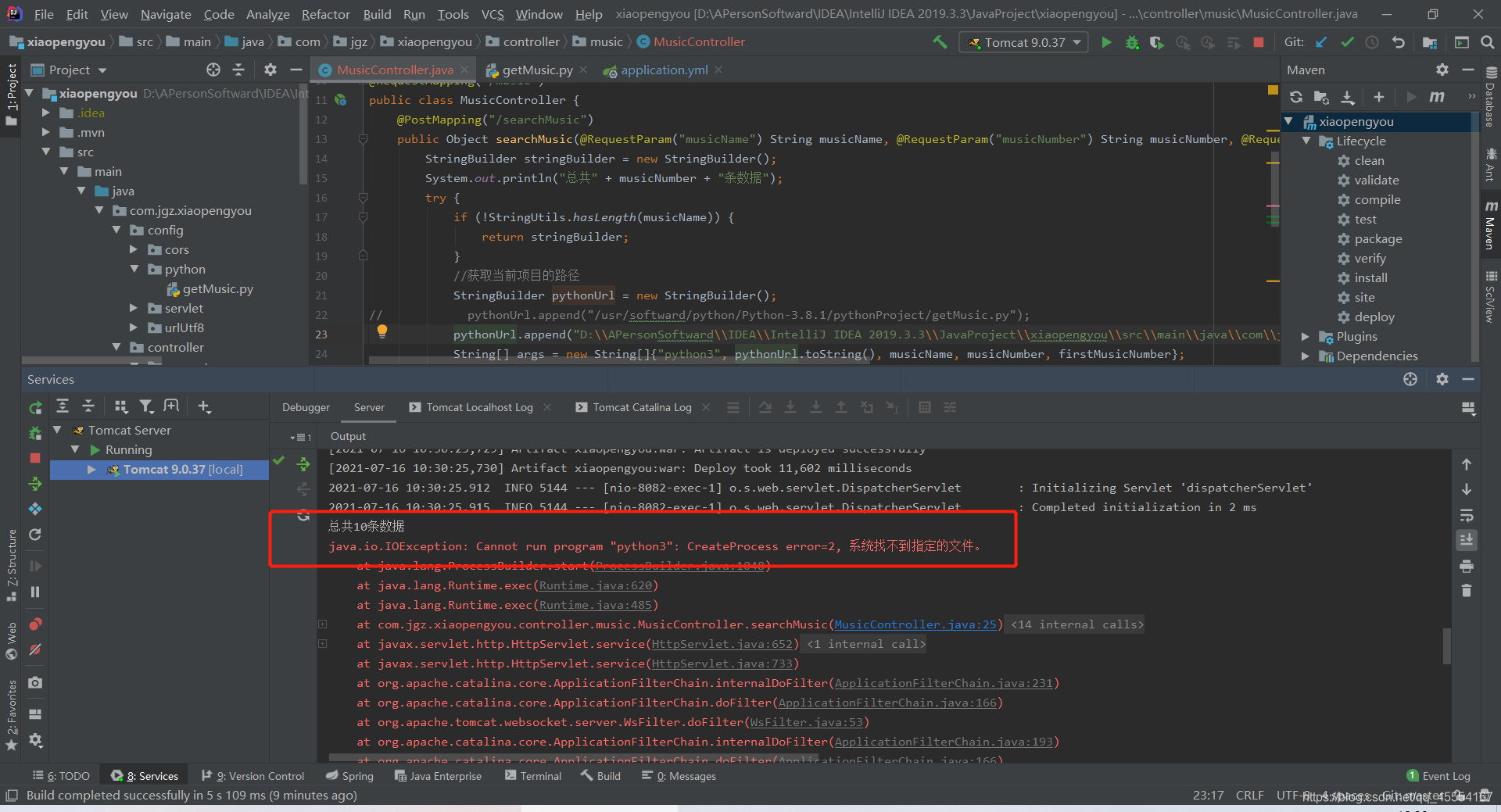Open the CRLF line separator status widget
This screenshot has height=812, width=1501.
[1249, 796]
